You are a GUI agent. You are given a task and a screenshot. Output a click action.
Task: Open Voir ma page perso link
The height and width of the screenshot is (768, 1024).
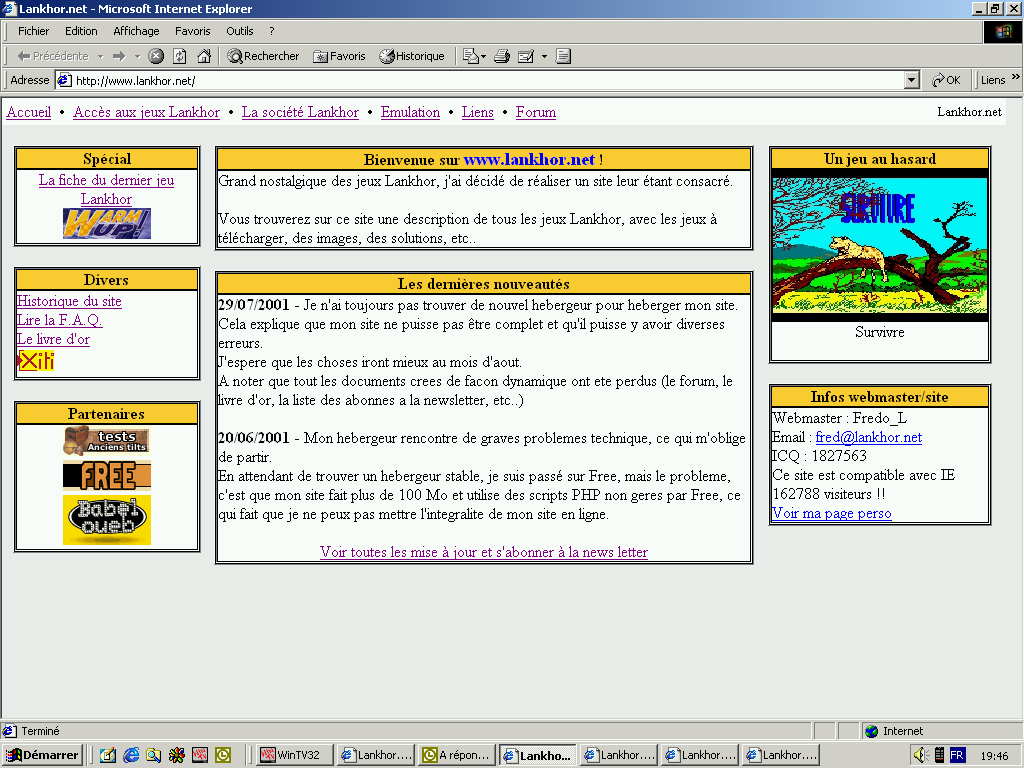coord(831,513)
